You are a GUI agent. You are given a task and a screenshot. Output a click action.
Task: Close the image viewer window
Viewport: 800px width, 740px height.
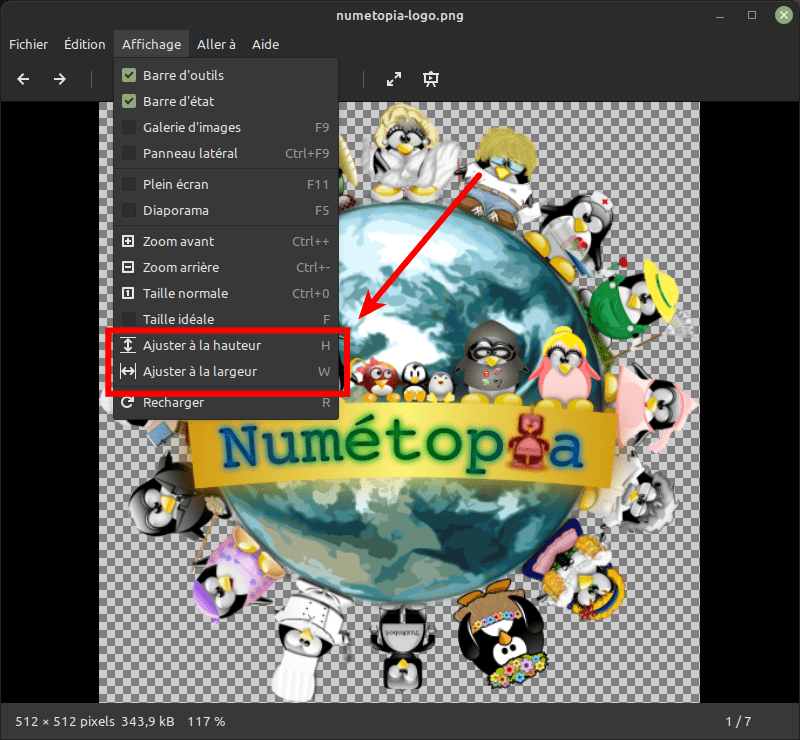tap(784, 15)
